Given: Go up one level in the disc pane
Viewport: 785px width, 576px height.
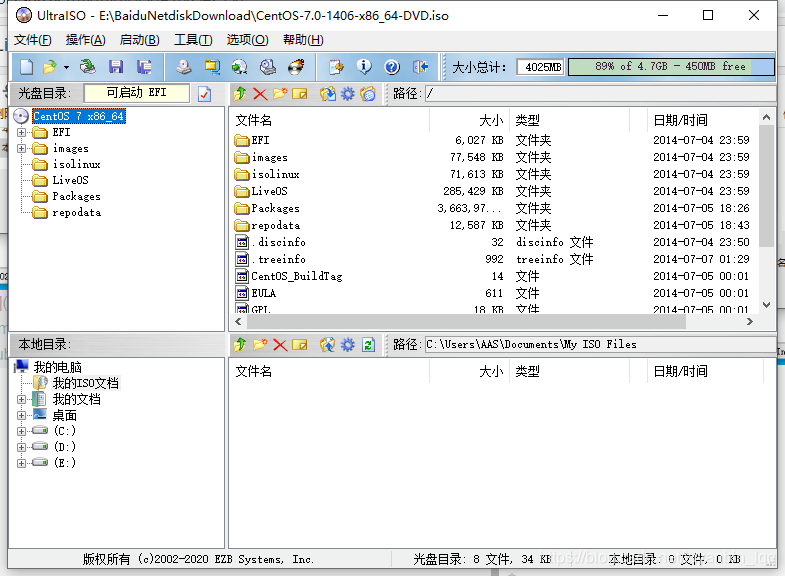Looking at the screenshot, I should 240,94.
